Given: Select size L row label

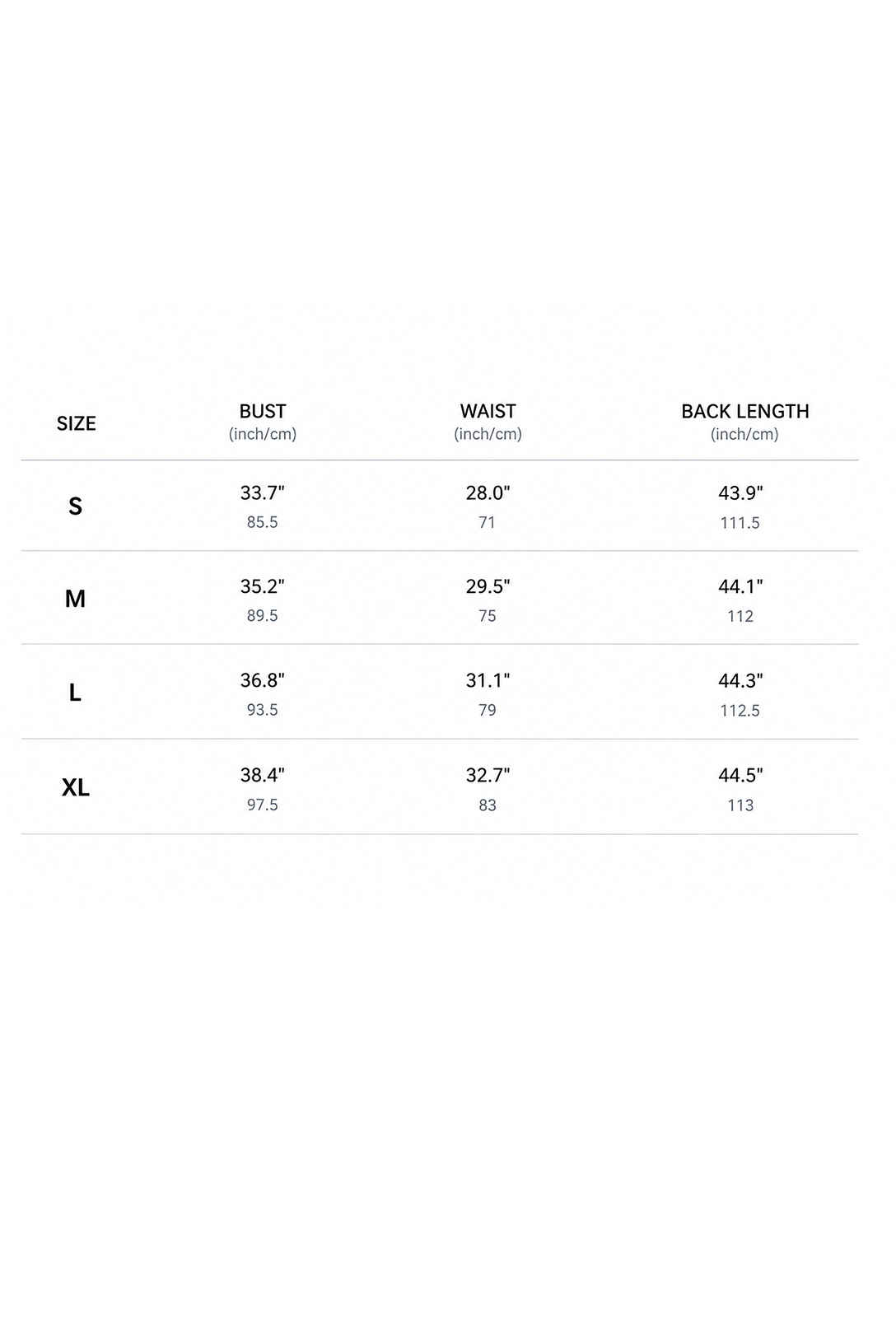Looking at the screenshot, I should click(x=75, y=693).
